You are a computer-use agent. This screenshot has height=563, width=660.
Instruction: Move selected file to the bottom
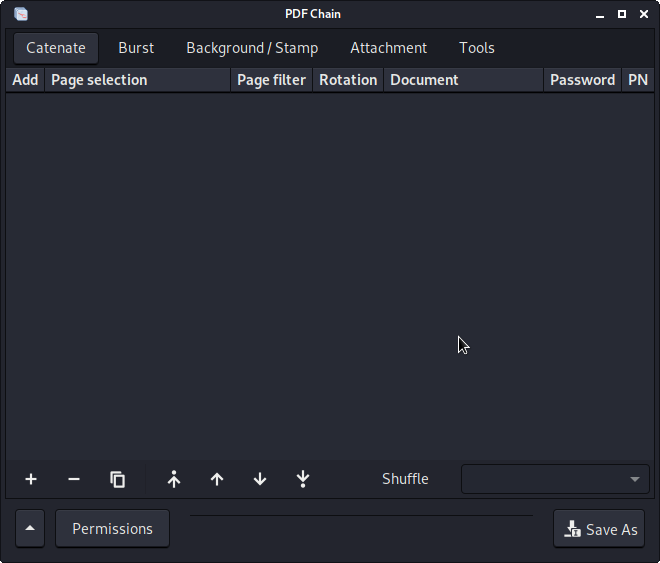303,479
